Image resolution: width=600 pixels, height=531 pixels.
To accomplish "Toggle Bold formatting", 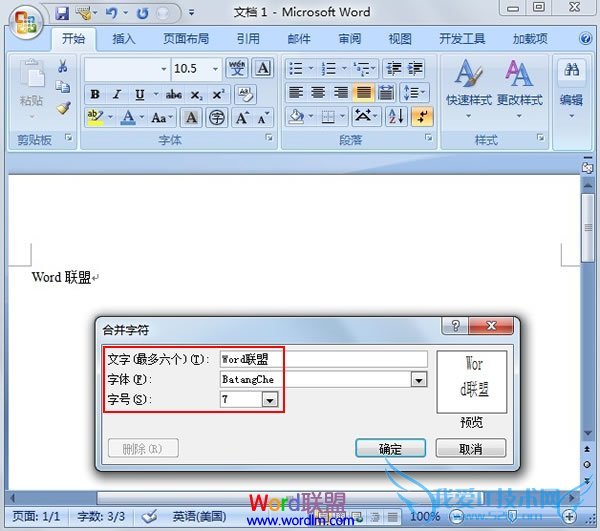I will tap(95, 94).
